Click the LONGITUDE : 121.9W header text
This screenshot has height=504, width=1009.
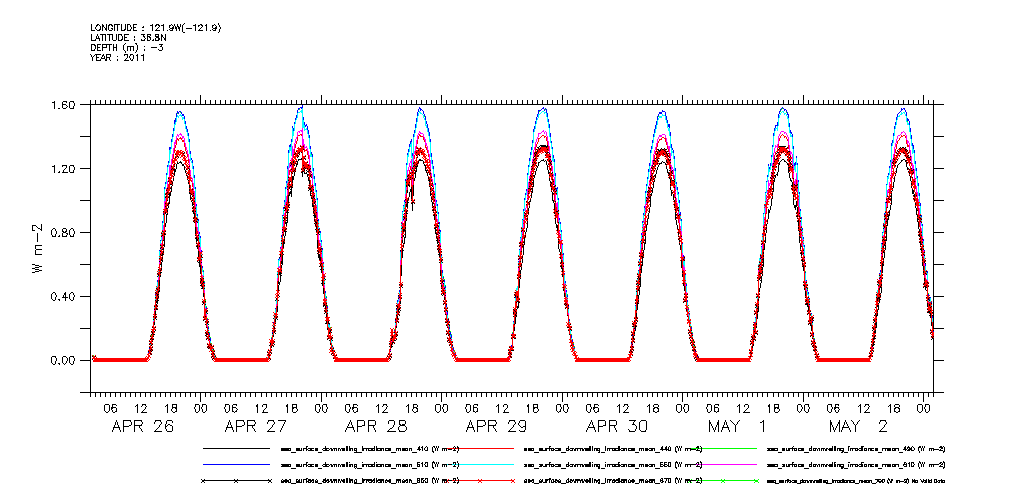click(156, 28)
